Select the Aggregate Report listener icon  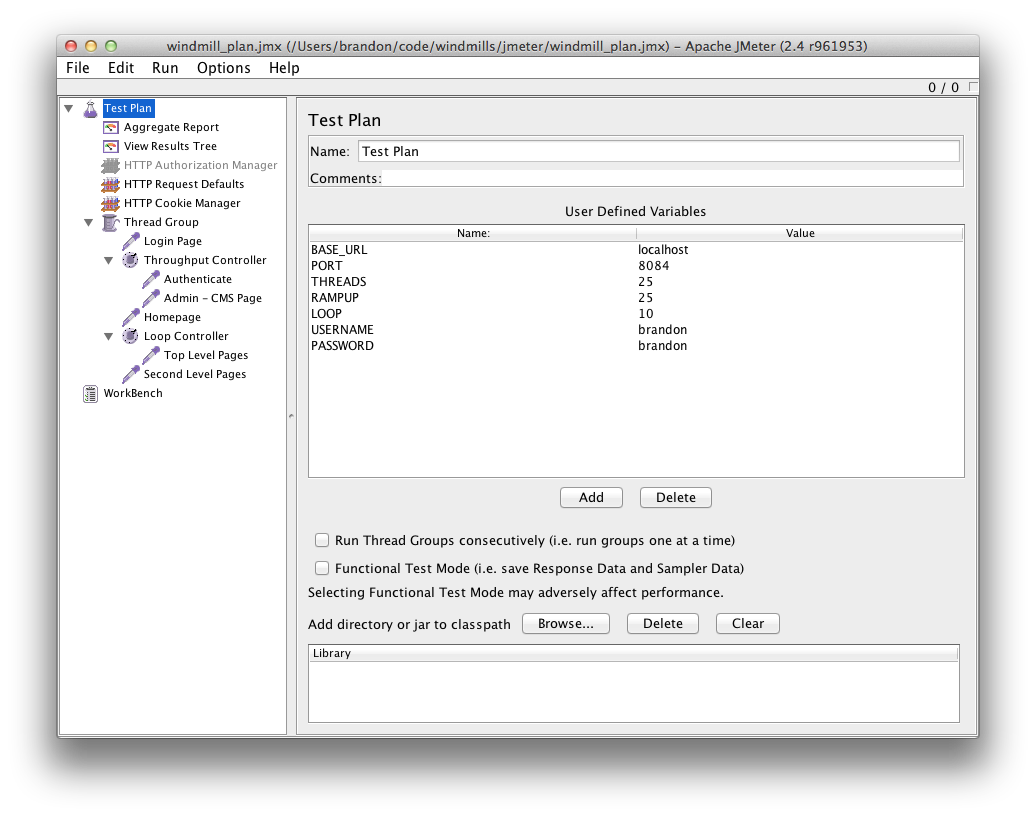(x=110, y=127)
